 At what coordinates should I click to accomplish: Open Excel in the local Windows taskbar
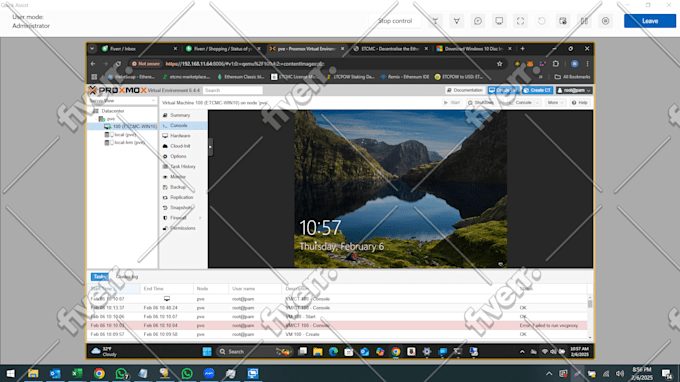77,373
